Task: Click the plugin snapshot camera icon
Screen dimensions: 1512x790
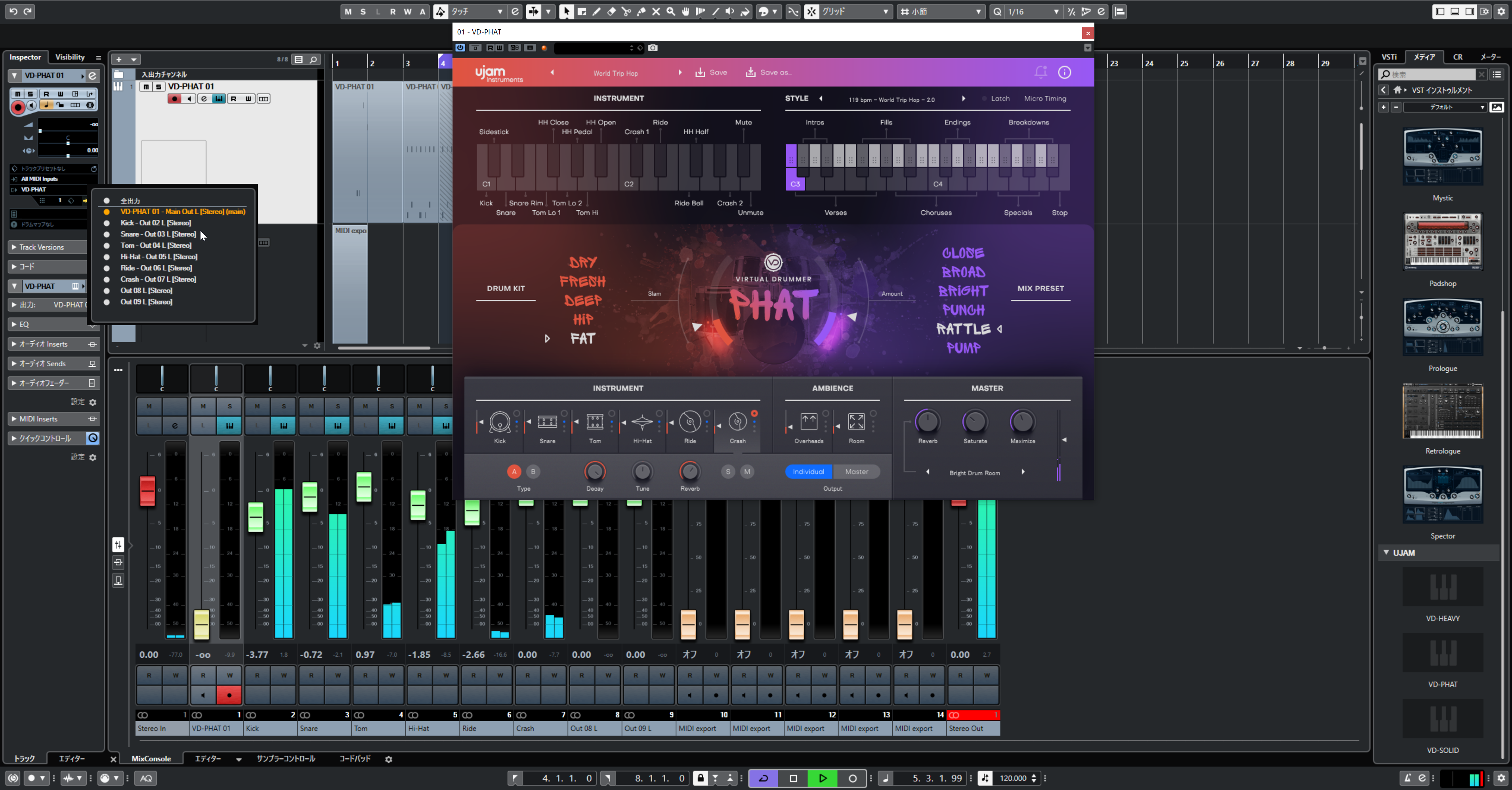Action: 653,48
